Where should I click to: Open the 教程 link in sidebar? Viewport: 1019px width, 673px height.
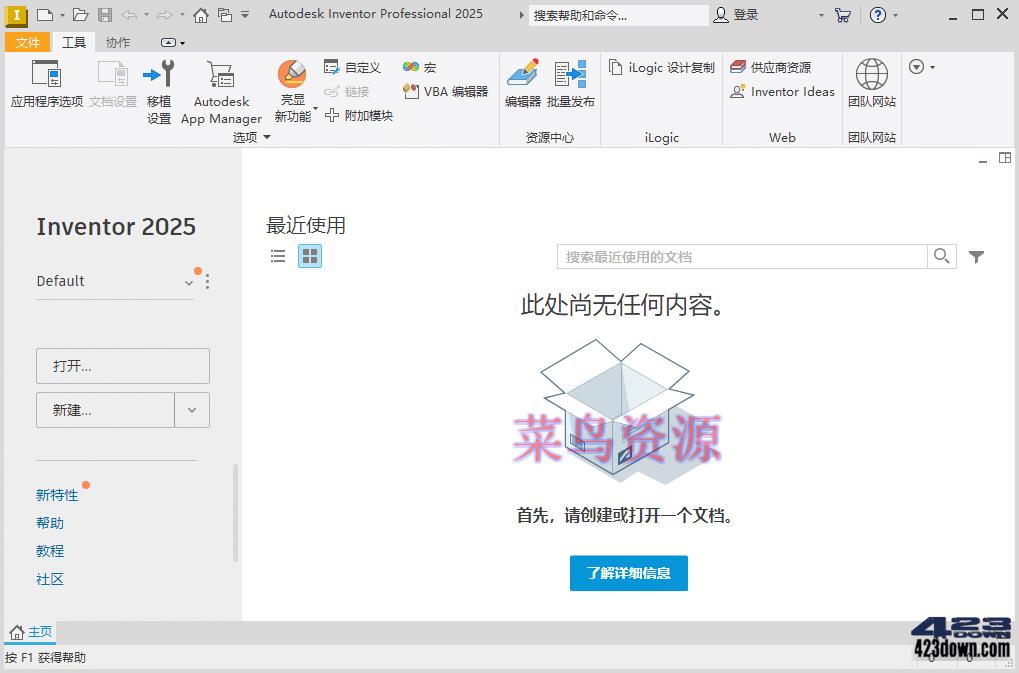pos(50,551)
